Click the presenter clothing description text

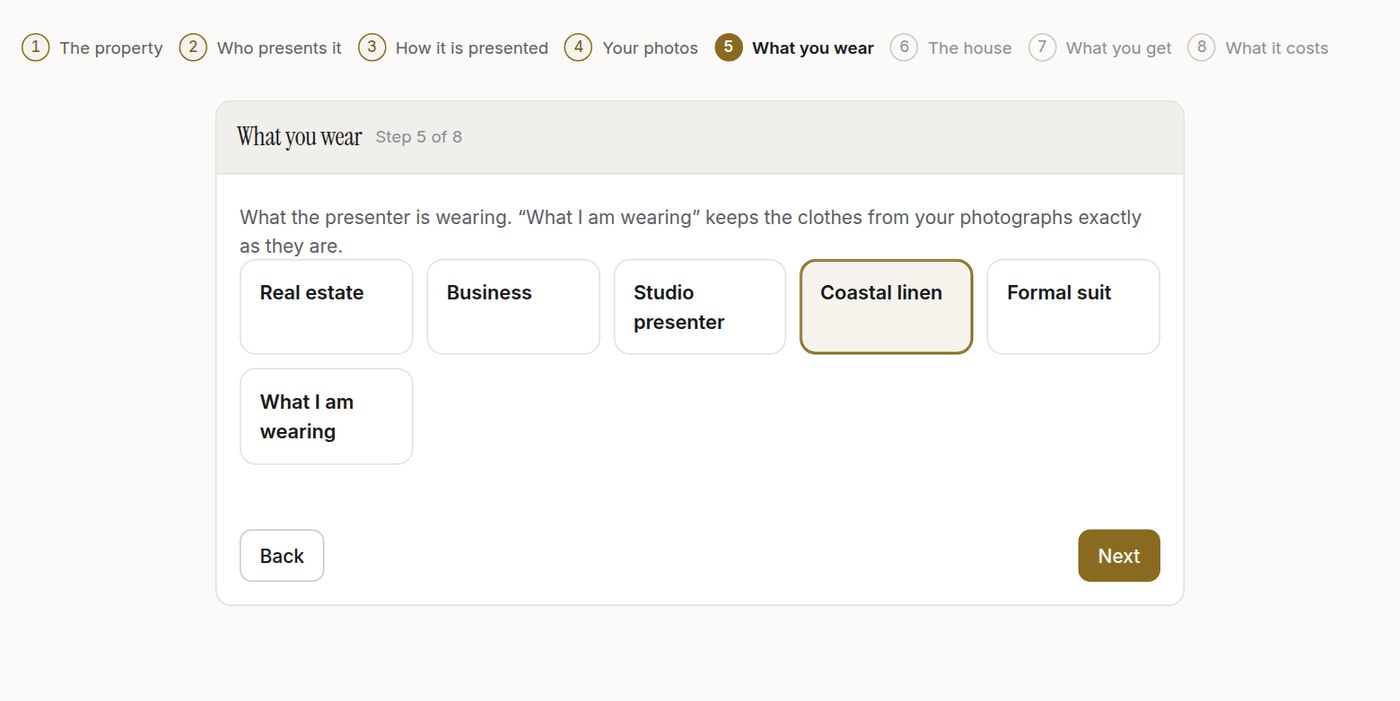(690, 231)
